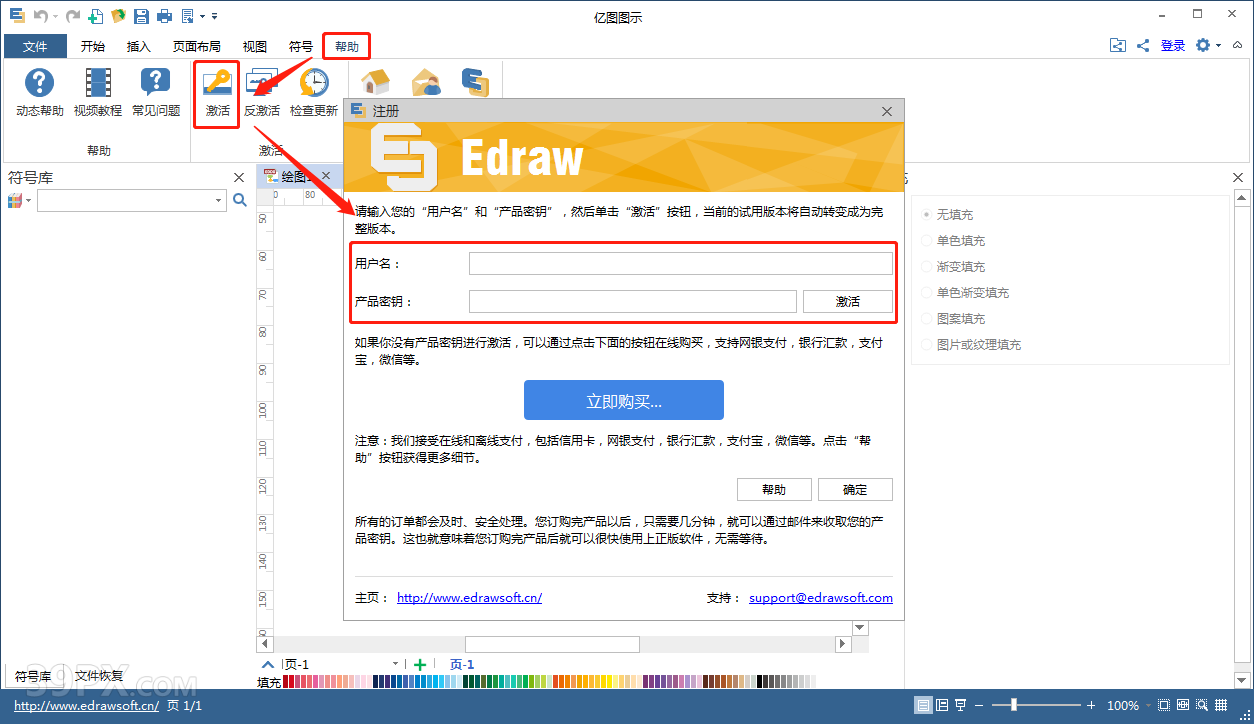Image resolution: width=1254 pixels, height=724 pixels.
Task: Open the settings gear dropdown near 登录
Action: (1204, 45)
